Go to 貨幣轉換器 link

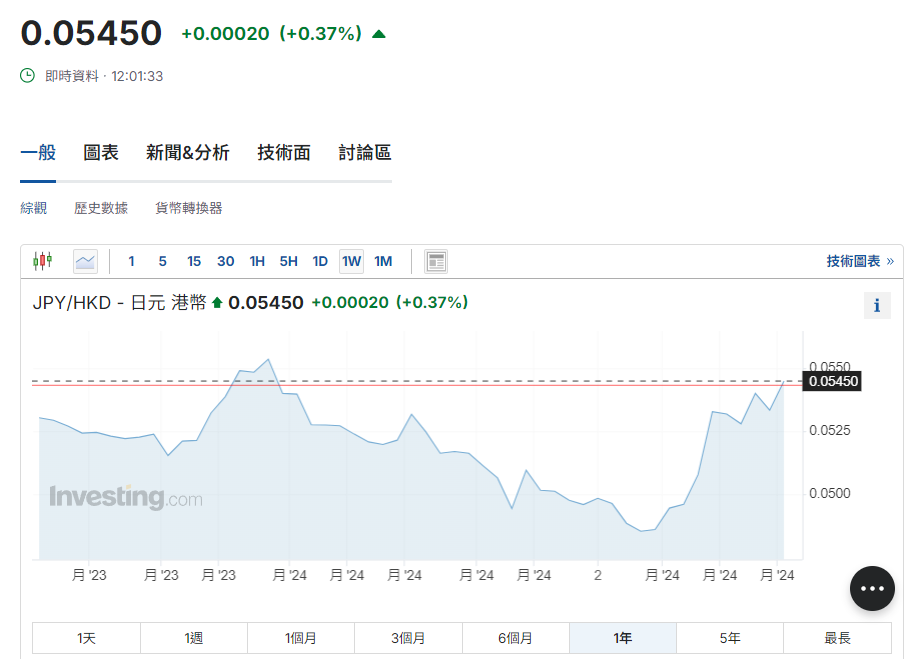(x=188, y=208)
